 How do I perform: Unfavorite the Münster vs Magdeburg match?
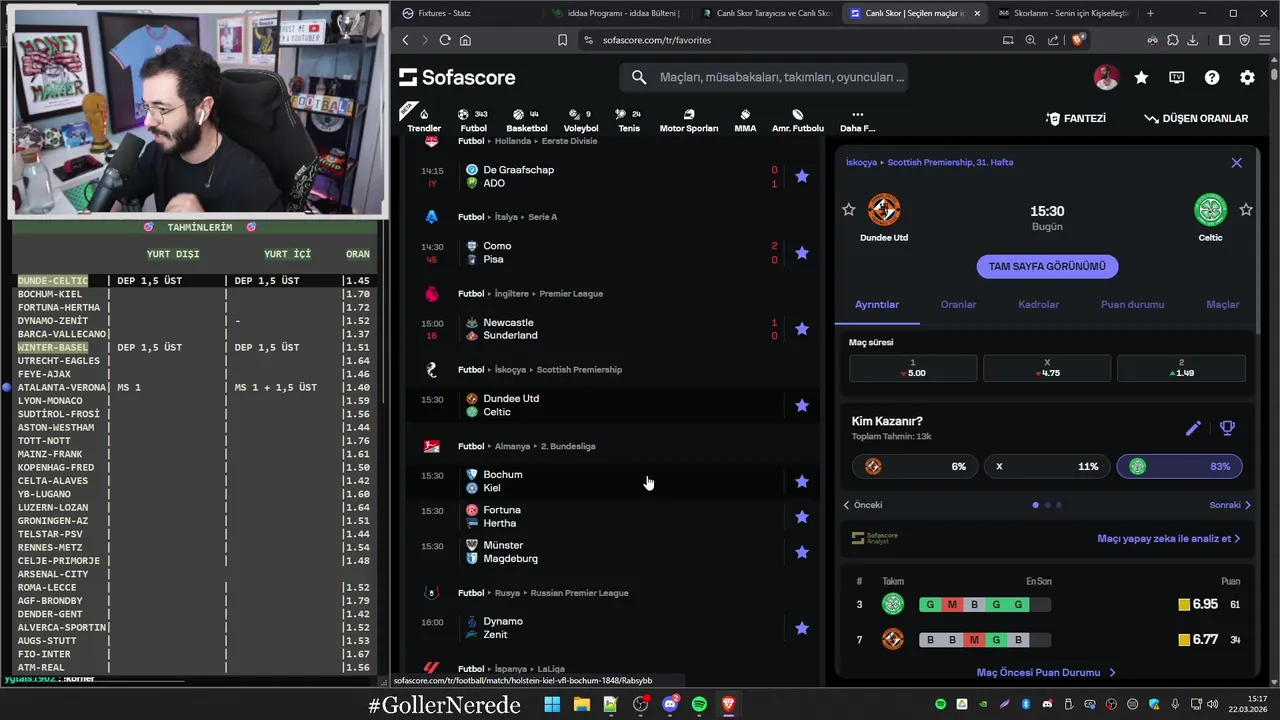click(x=801, y=552)
